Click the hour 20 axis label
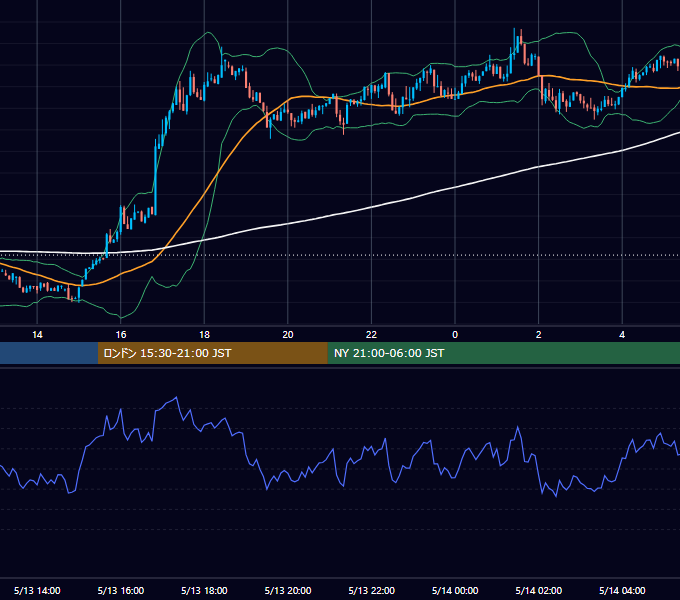The image size is (680, 600). click(288, 335)
